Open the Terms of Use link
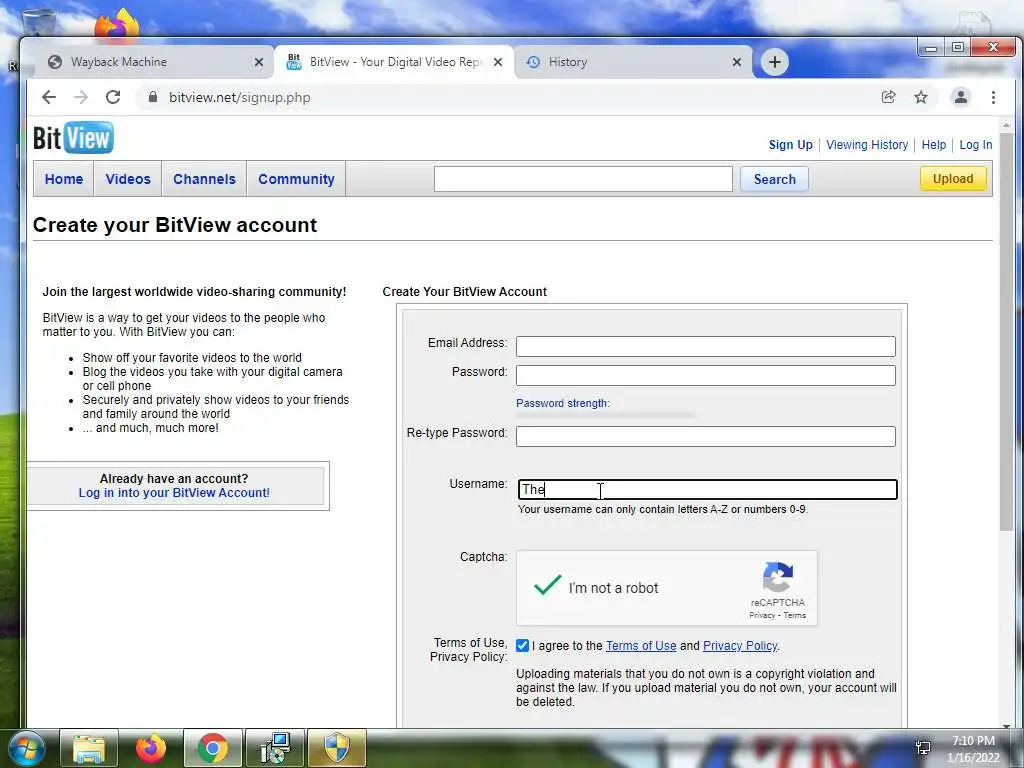This screenshot has height=768, width=1024. click(641, 646)
